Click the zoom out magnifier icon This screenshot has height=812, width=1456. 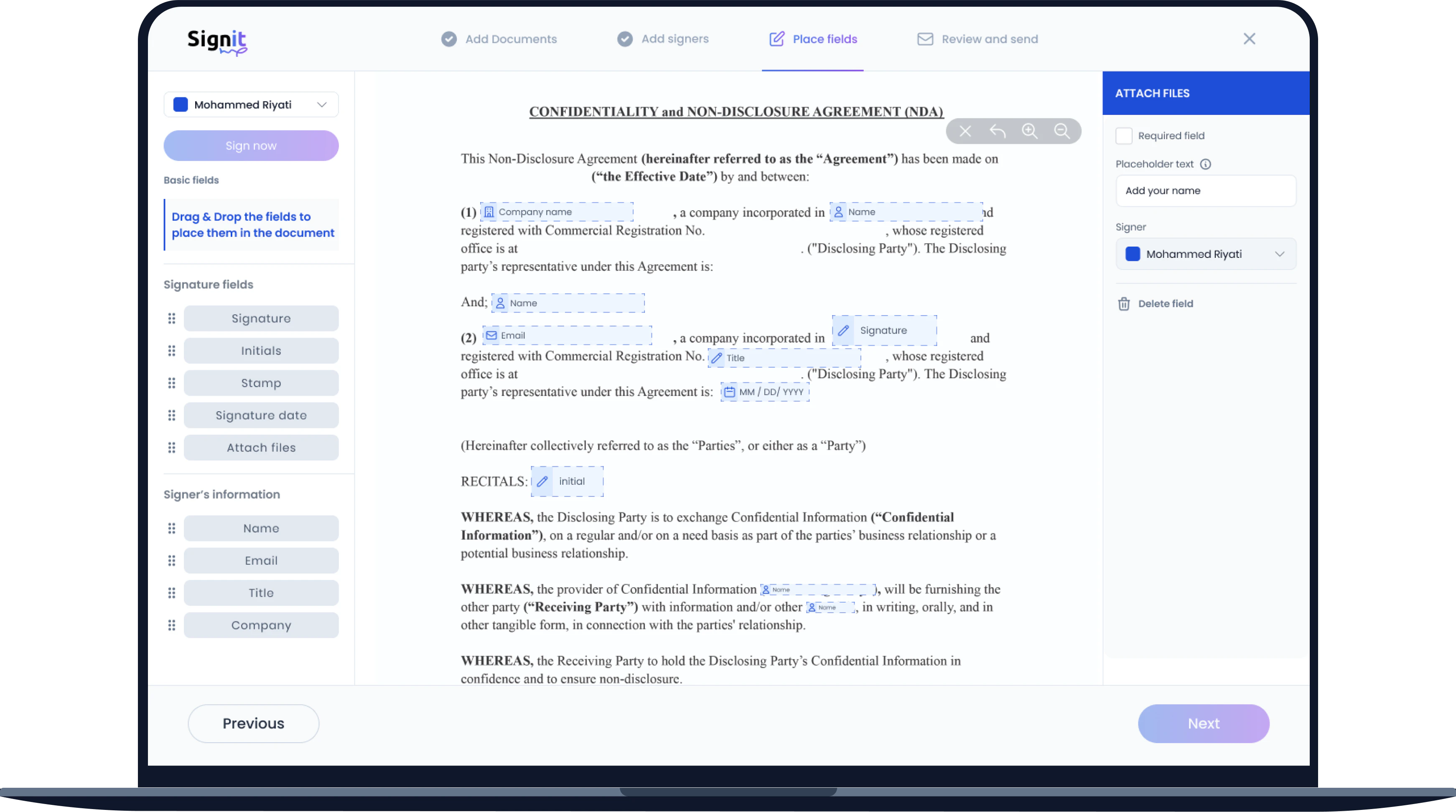pyautogui.click(x=1063, y=131)
